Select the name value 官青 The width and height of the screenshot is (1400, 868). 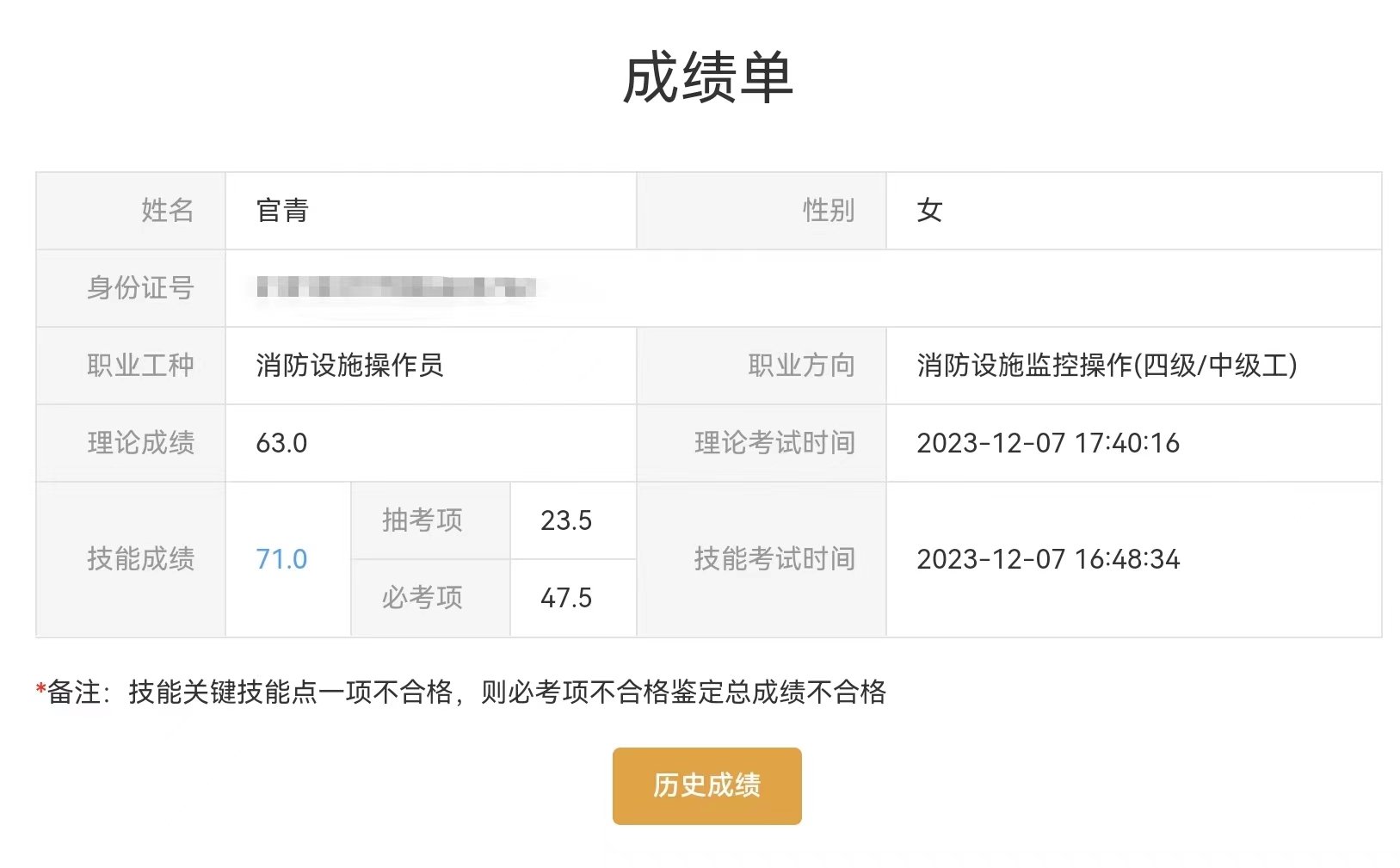point(282,211)
